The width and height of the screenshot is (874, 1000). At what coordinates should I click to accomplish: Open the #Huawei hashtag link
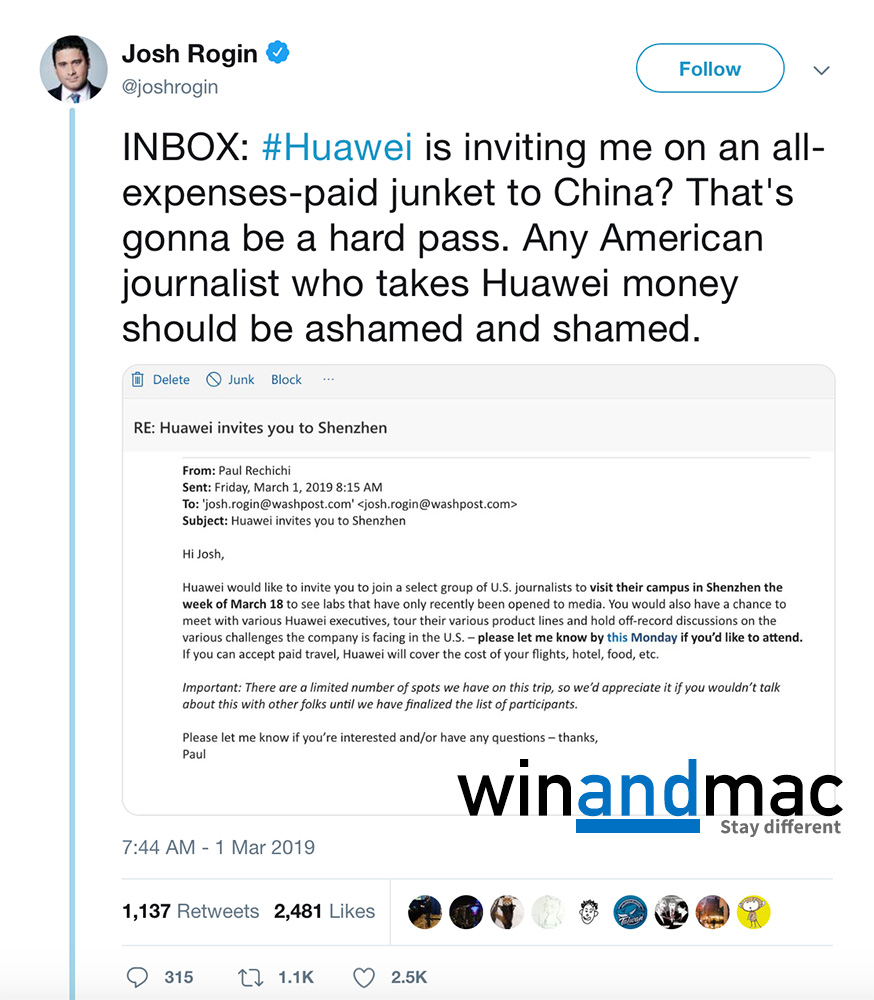point(337,147)
